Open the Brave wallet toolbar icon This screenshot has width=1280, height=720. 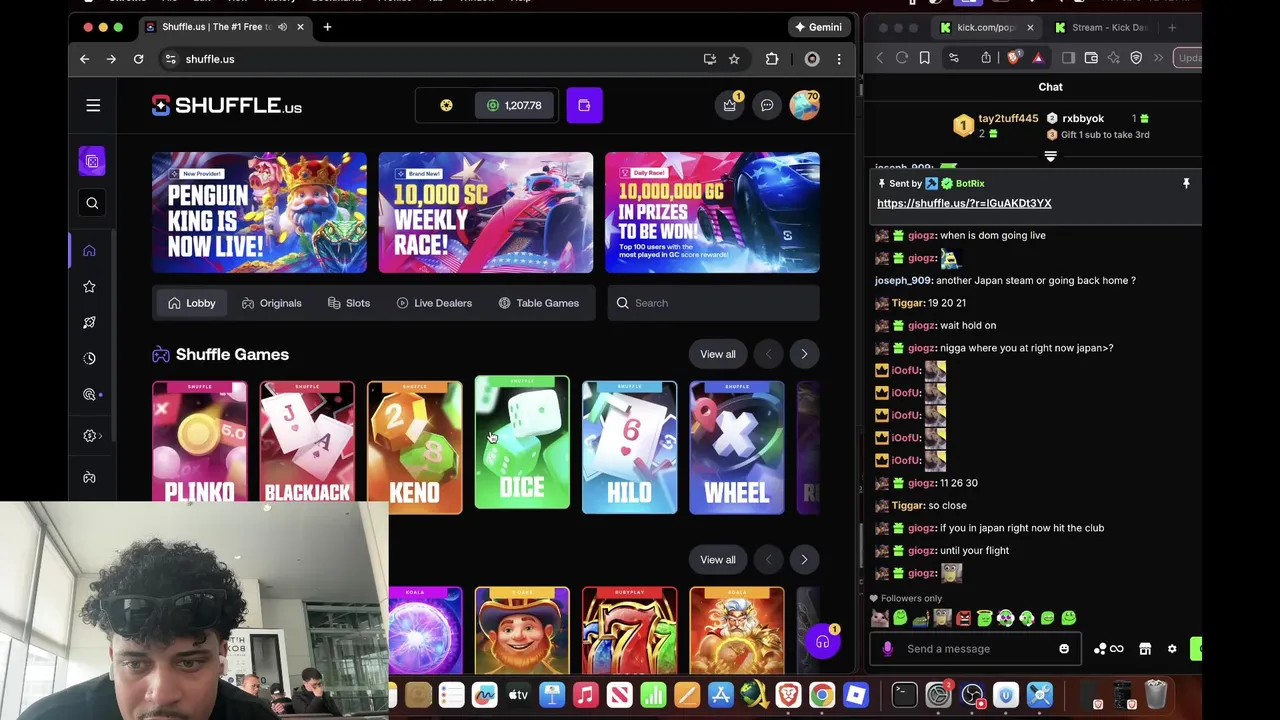(x=1091, y=58)
